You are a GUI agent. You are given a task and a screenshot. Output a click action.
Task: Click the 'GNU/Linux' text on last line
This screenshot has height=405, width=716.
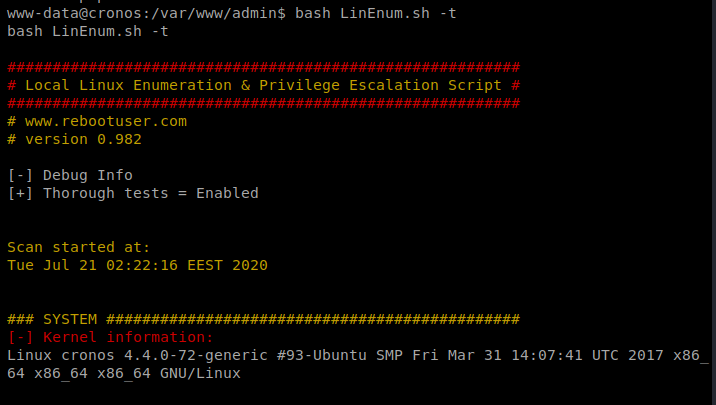tap(200, 373)
